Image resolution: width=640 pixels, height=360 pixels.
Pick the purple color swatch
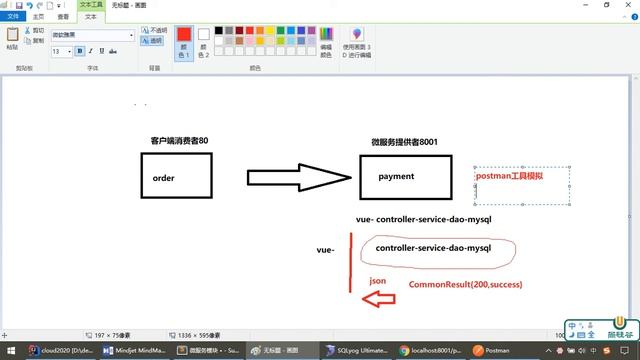point(311,30)
